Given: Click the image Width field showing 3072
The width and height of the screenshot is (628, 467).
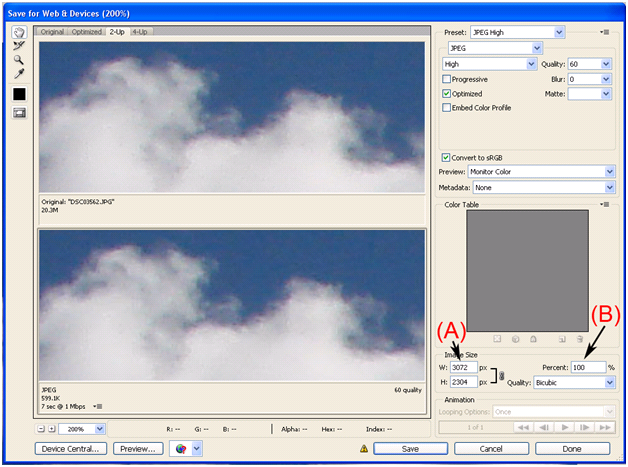Looking at the screenshot, I should 464,367.
